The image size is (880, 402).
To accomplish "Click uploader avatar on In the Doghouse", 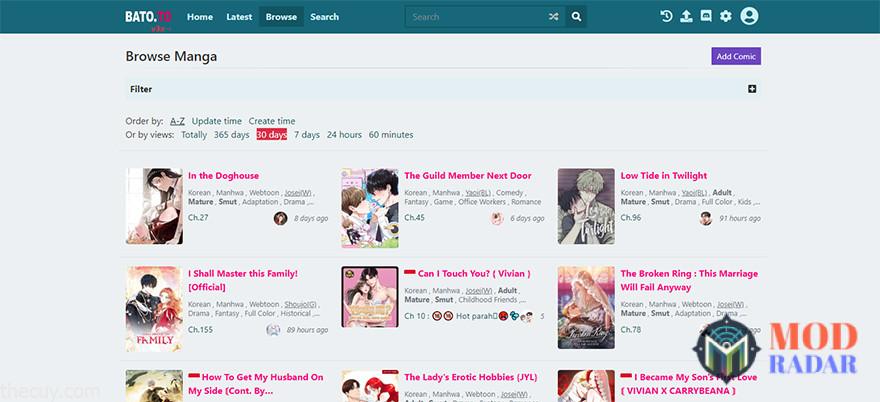I will click(280, 218).
